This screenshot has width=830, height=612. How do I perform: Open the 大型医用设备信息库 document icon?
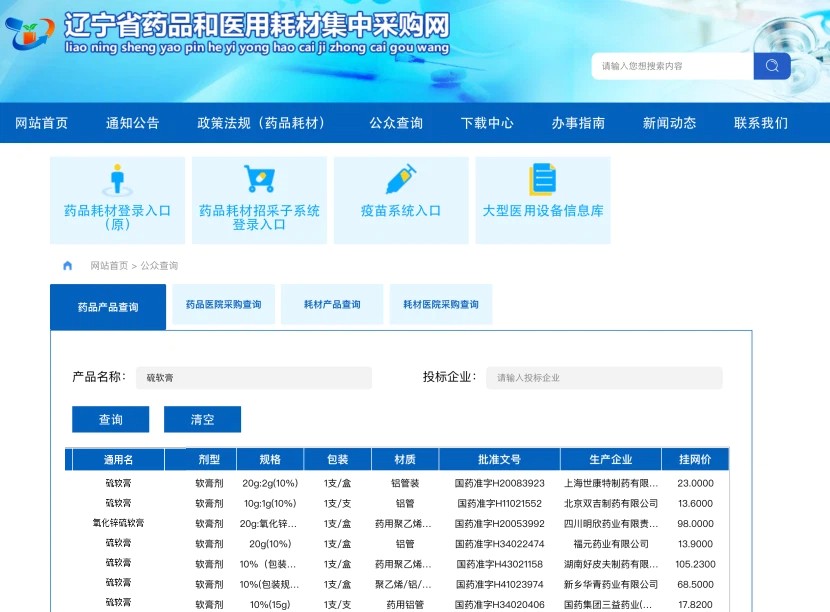(543, 178)
